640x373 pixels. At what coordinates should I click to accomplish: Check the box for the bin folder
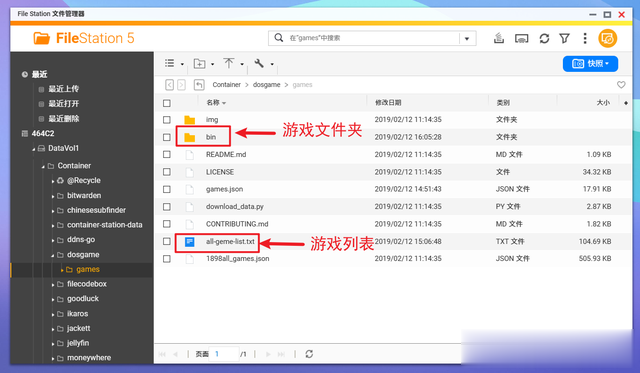click(167, 137)
